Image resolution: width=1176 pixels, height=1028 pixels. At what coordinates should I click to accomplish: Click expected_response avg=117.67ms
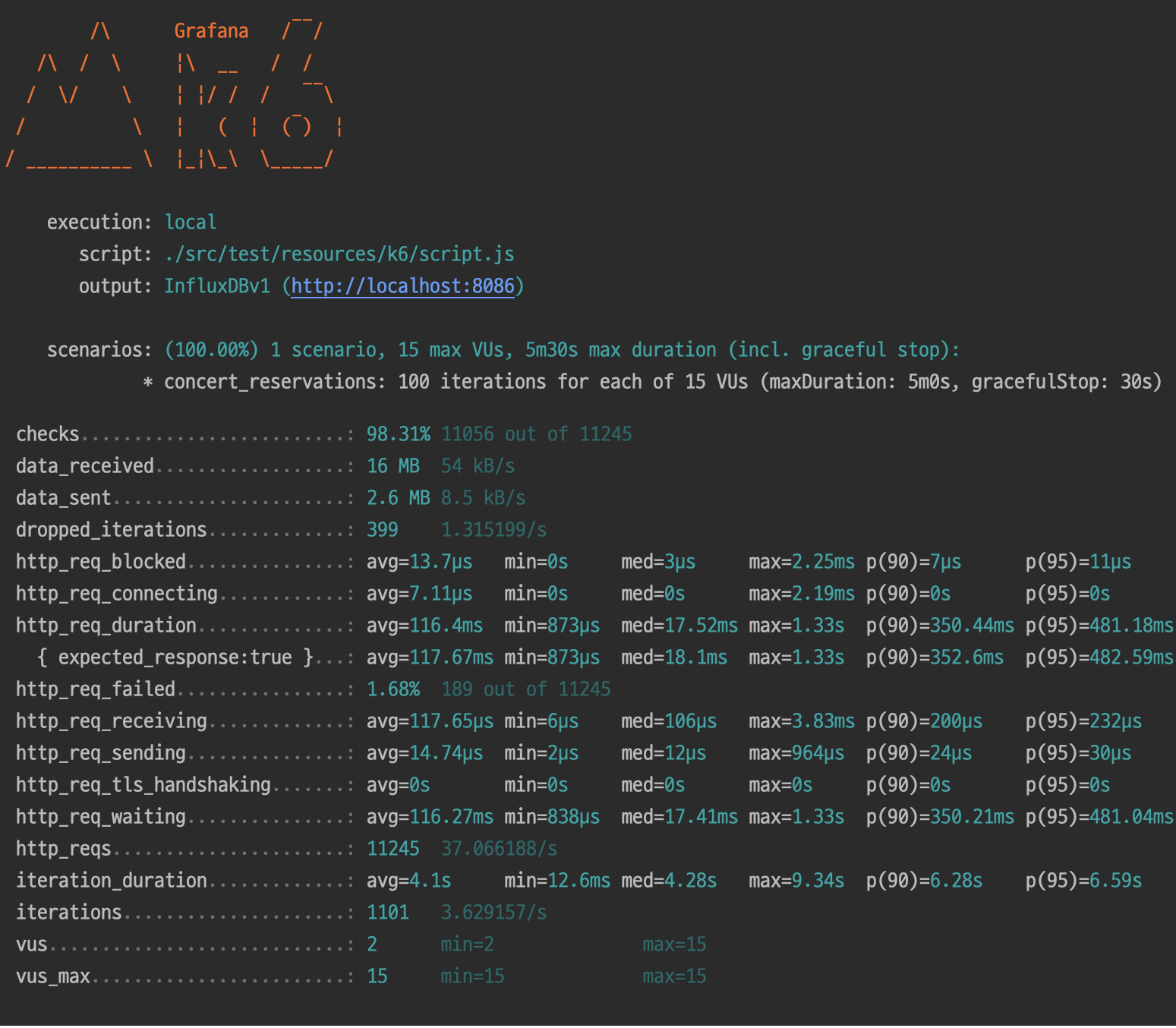430,657
